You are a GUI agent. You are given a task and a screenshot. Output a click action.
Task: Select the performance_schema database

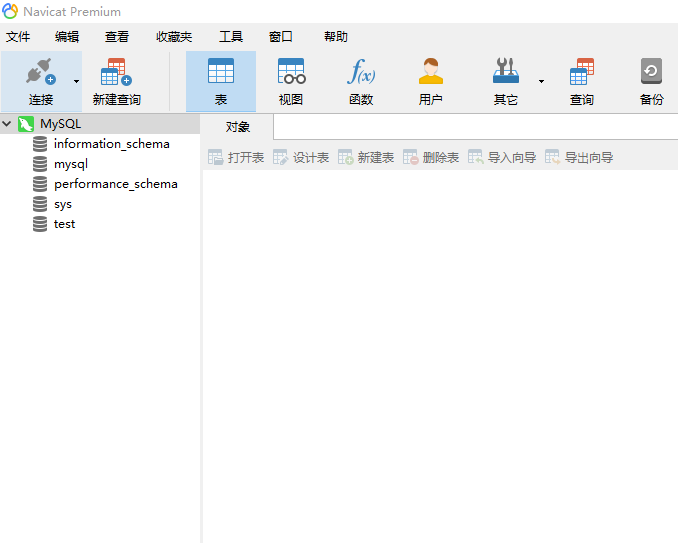116,184
